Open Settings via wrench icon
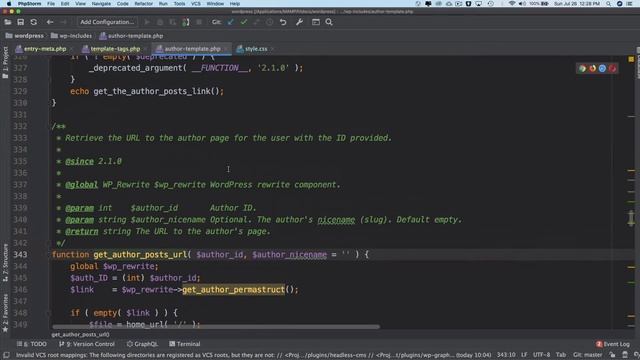This screenshot has height=360, width=640. 299,22
